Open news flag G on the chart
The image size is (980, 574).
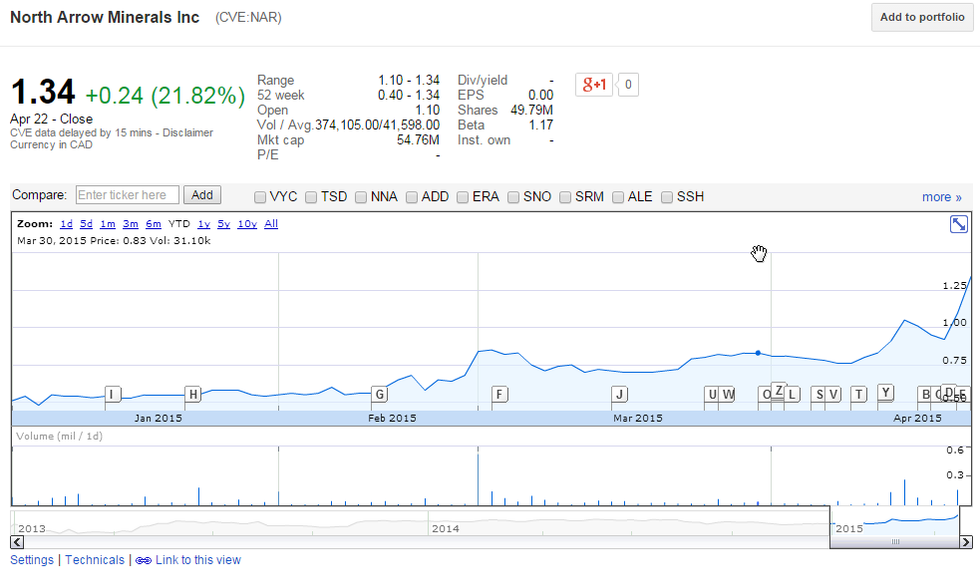pos(379,394)
